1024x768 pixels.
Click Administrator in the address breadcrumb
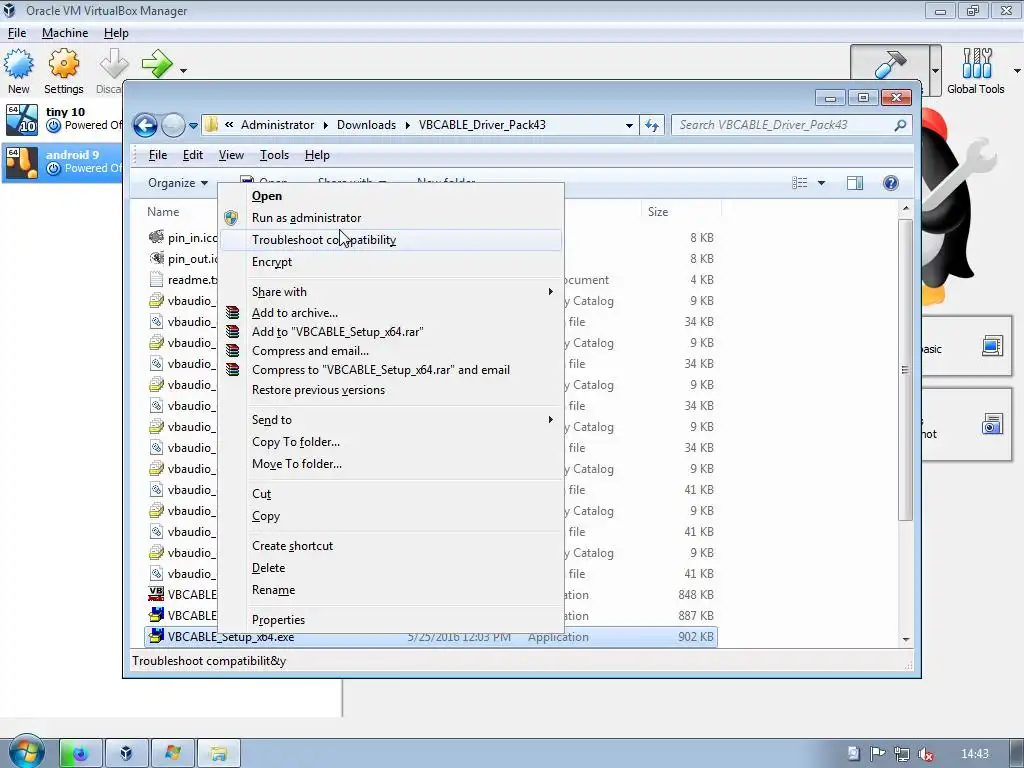277,125
